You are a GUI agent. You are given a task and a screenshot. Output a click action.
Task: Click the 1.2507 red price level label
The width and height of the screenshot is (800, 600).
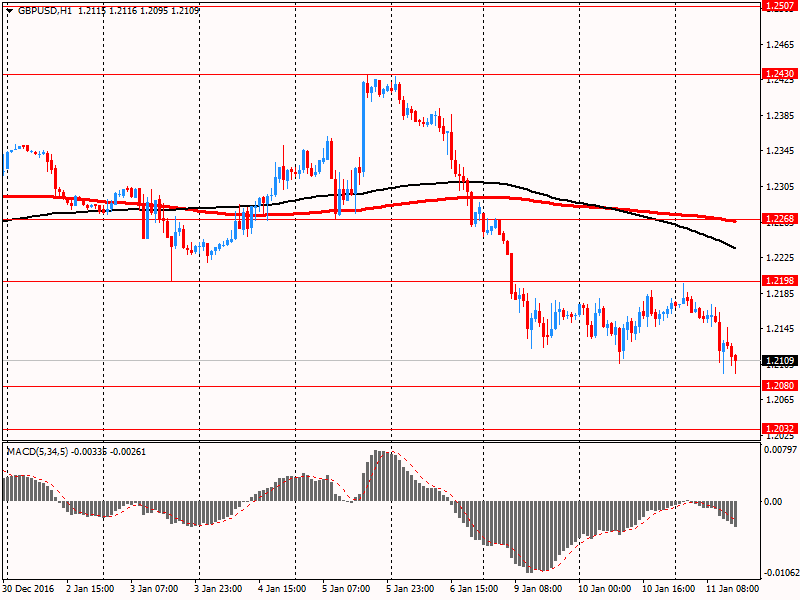click(780, 5)
